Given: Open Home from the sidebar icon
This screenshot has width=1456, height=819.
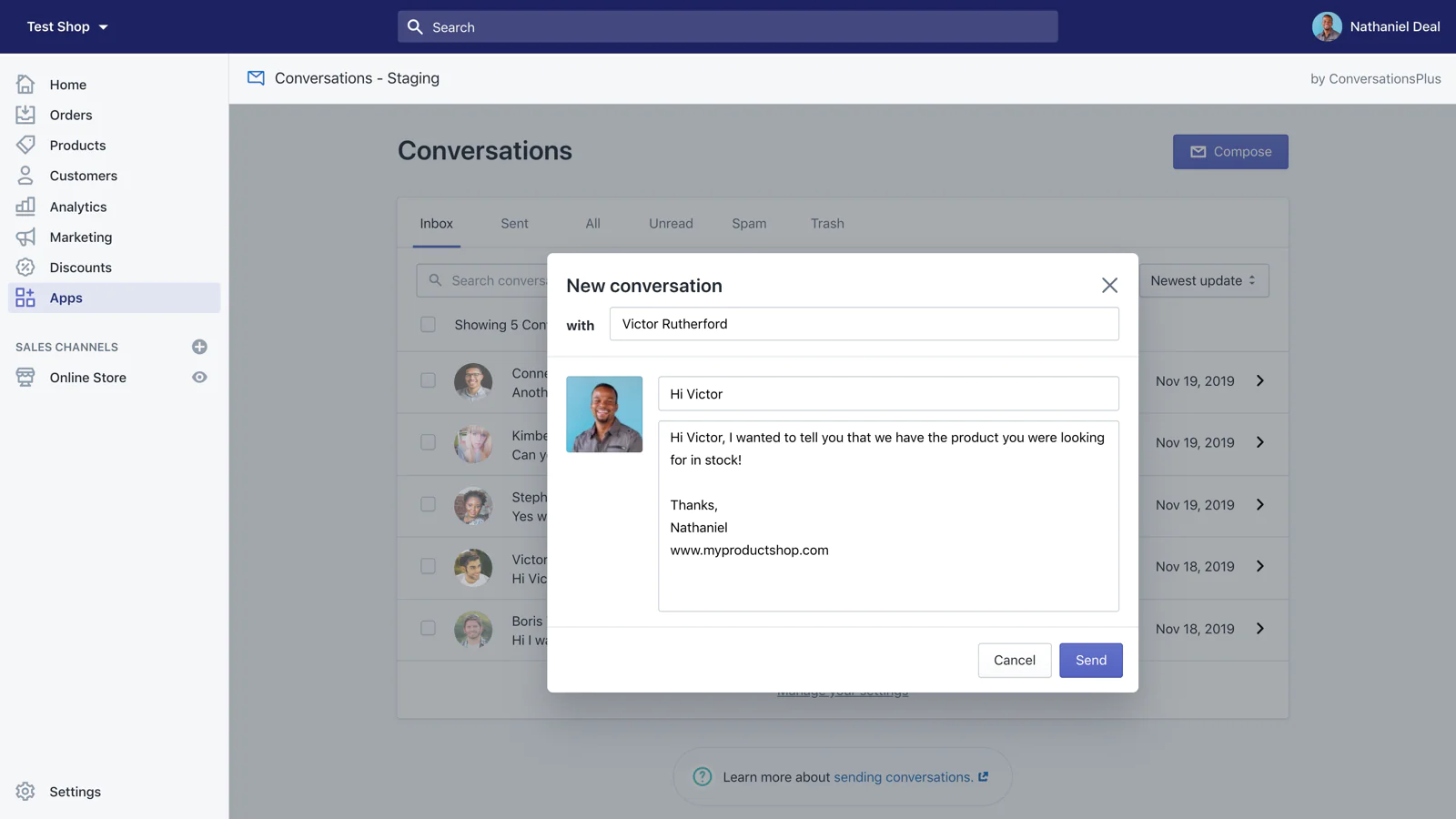Looking at the screenshot, I should 25,85.
